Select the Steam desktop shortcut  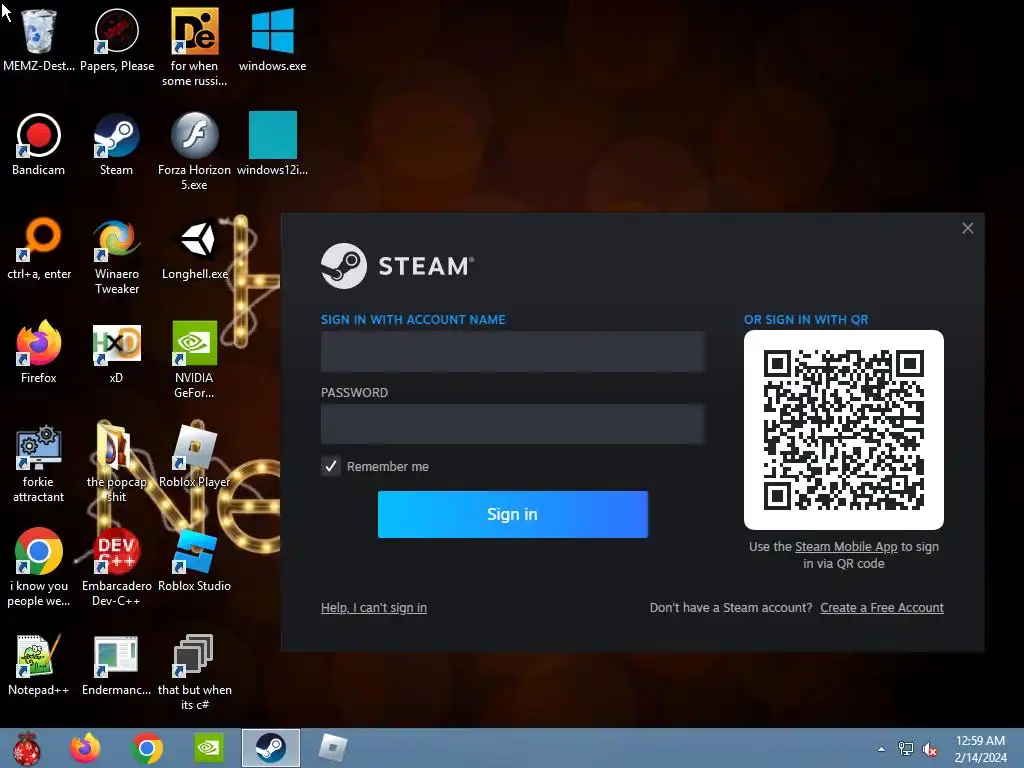point(116,144)
